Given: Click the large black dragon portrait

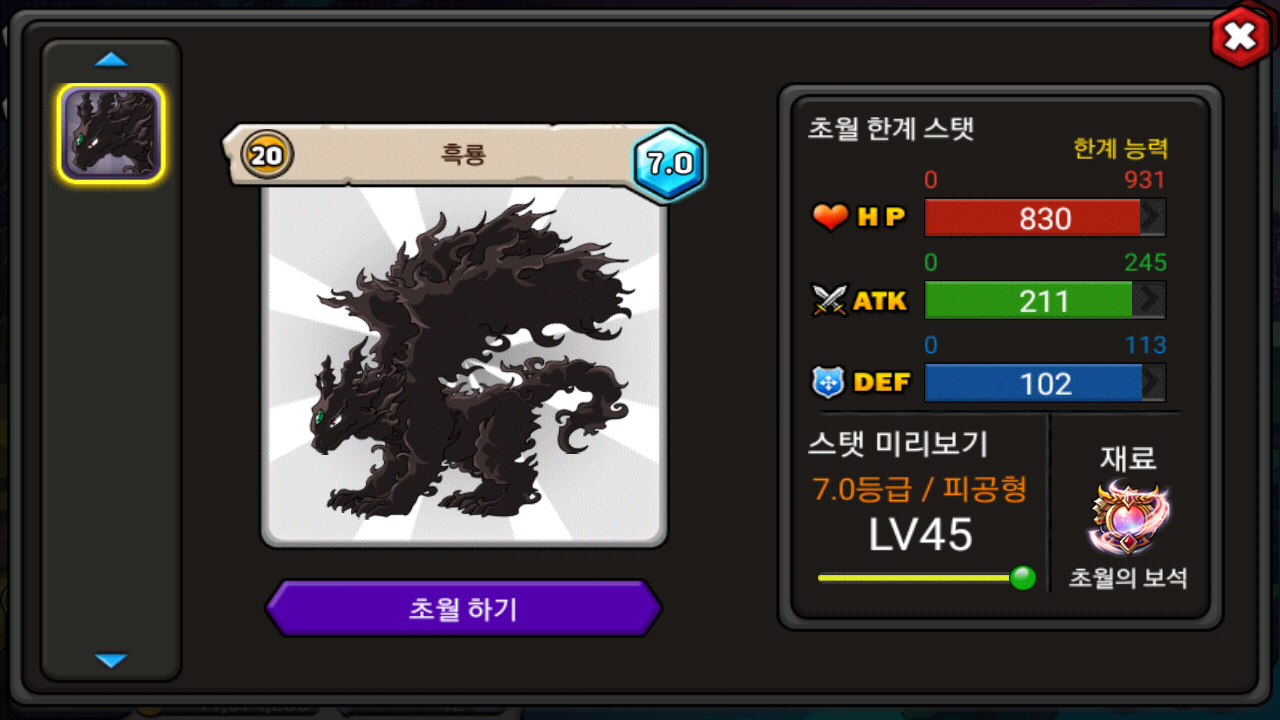Looking at the screenshot, I should click(x=464, y=365).
